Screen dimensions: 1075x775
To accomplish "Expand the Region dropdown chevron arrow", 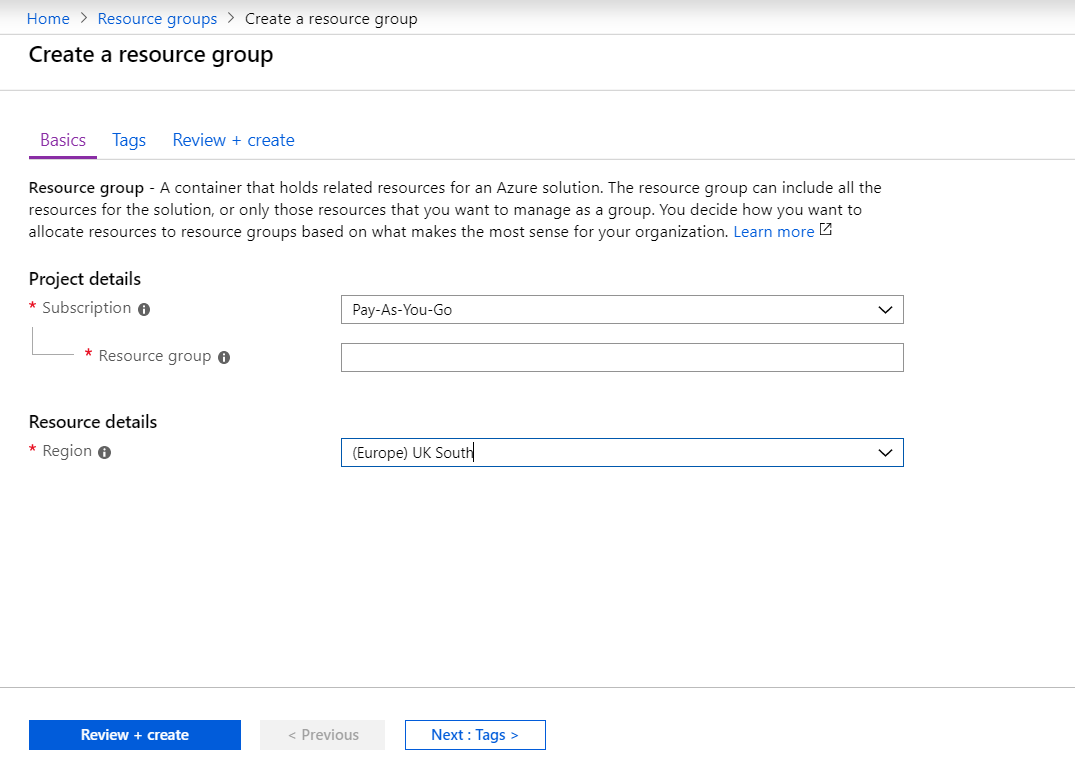I will [x=885, y=453].
